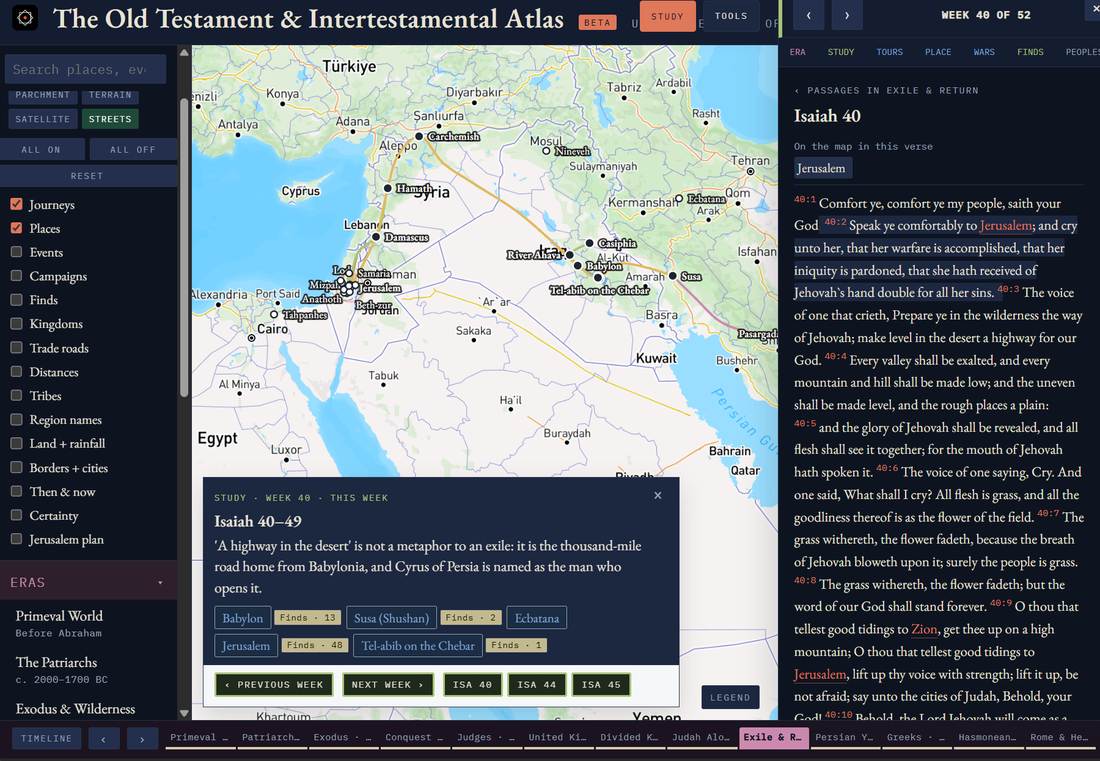This screenshot has width=1100, height=761.
Task: Enable the Campaigns layer
Action: click(17, 276)
